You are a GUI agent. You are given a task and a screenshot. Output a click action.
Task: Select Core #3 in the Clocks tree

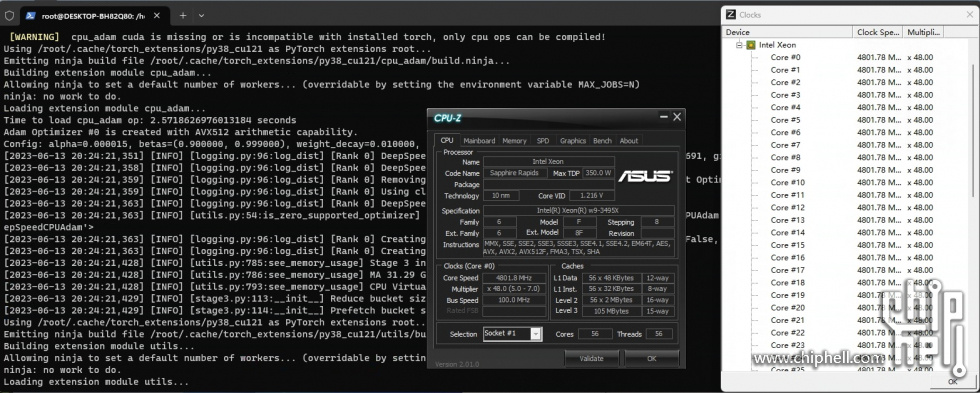click(x=785, y=95)
